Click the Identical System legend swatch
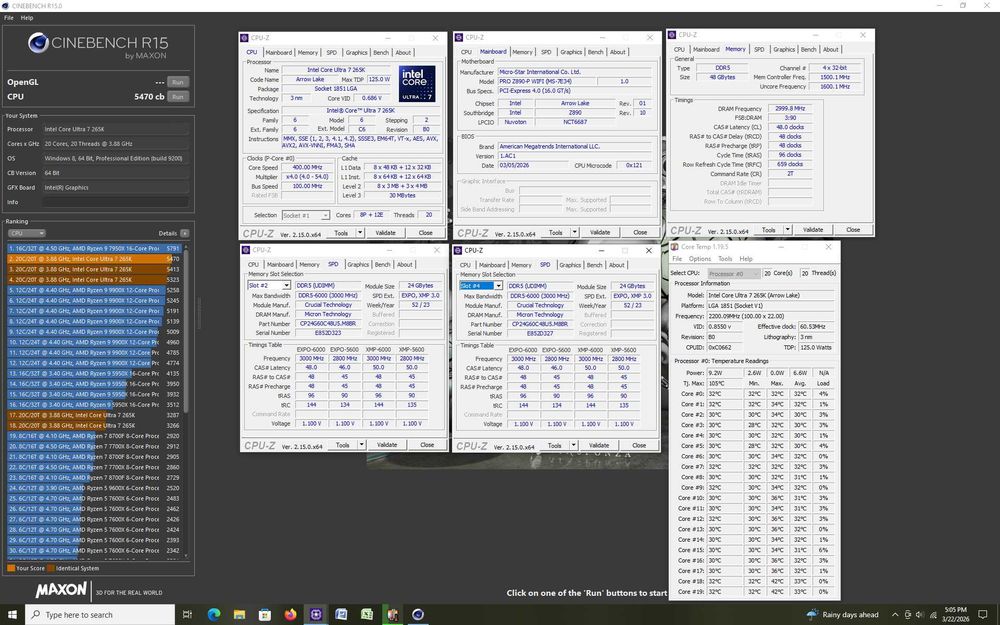This screenshot has height=625, width=1000. [x=51, y=568]
